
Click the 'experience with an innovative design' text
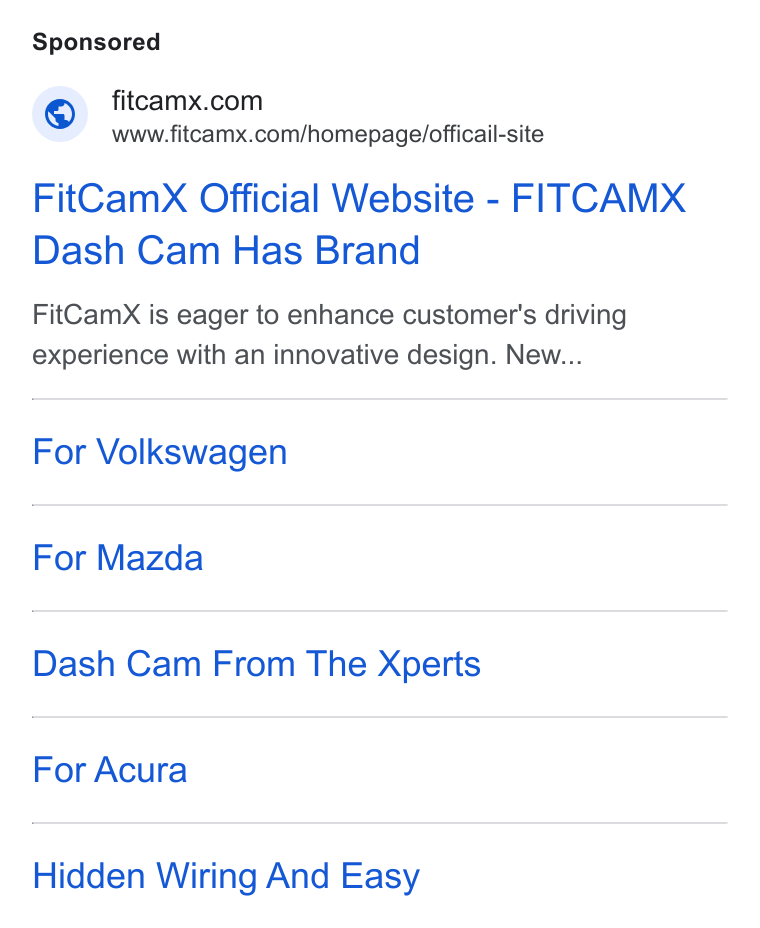(x=264, y=355)
